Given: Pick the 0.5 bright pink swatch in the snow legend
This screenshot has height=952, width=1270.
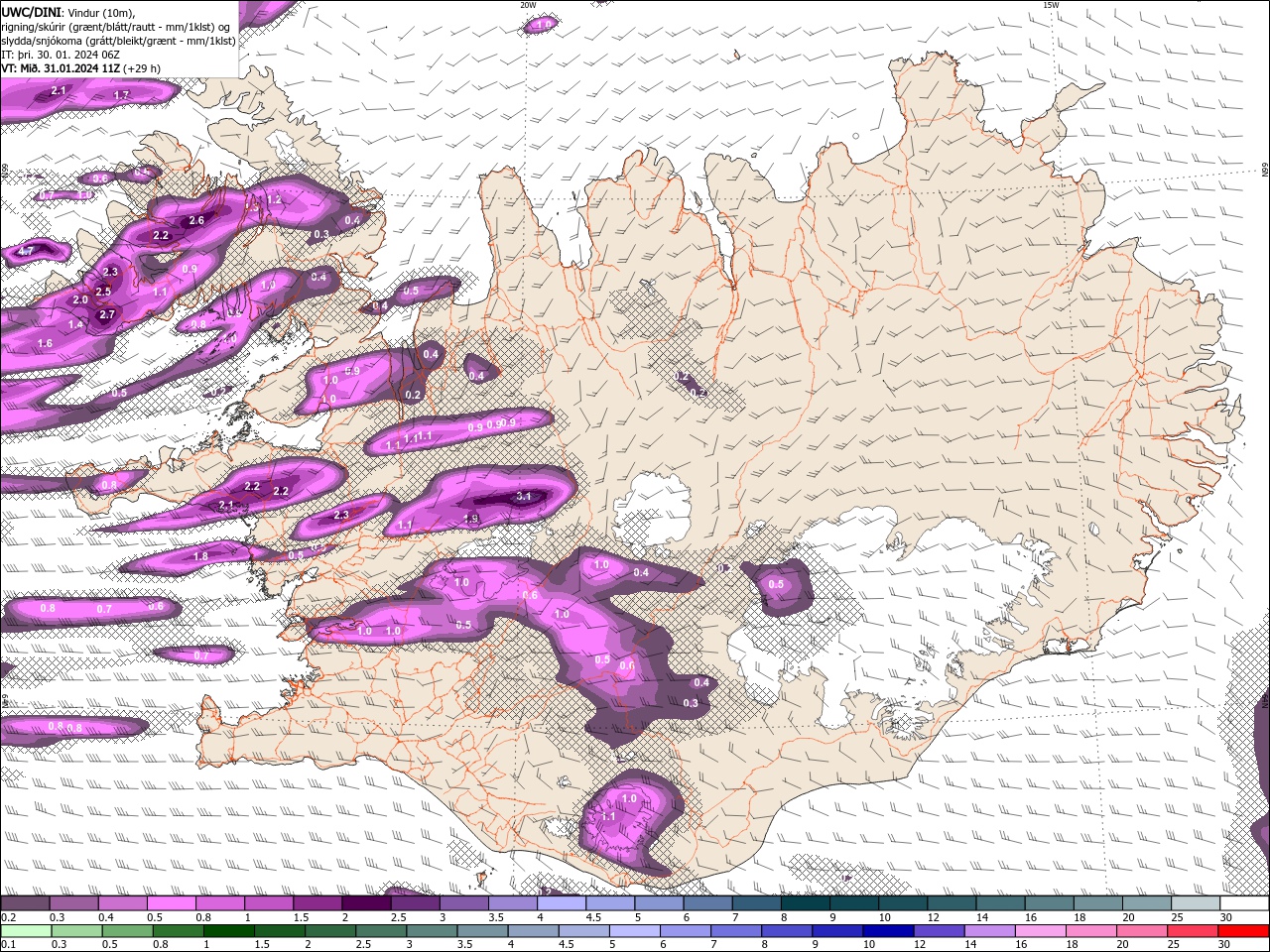Looking at the screenshot, I should point(171,903).
